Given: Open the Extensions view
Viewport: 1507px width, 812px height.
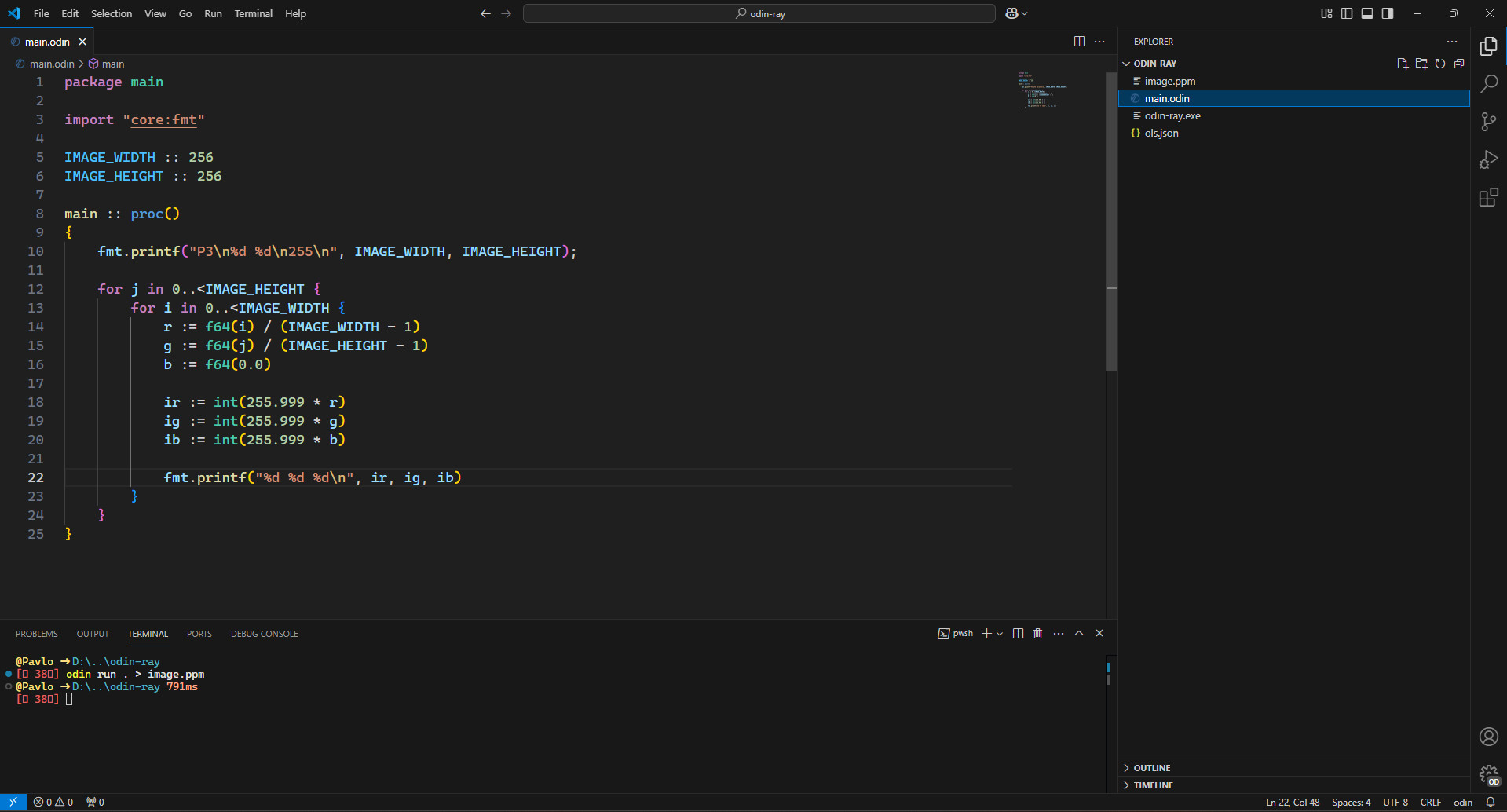Looking at the screenshot, I should tap(1488, 197).
